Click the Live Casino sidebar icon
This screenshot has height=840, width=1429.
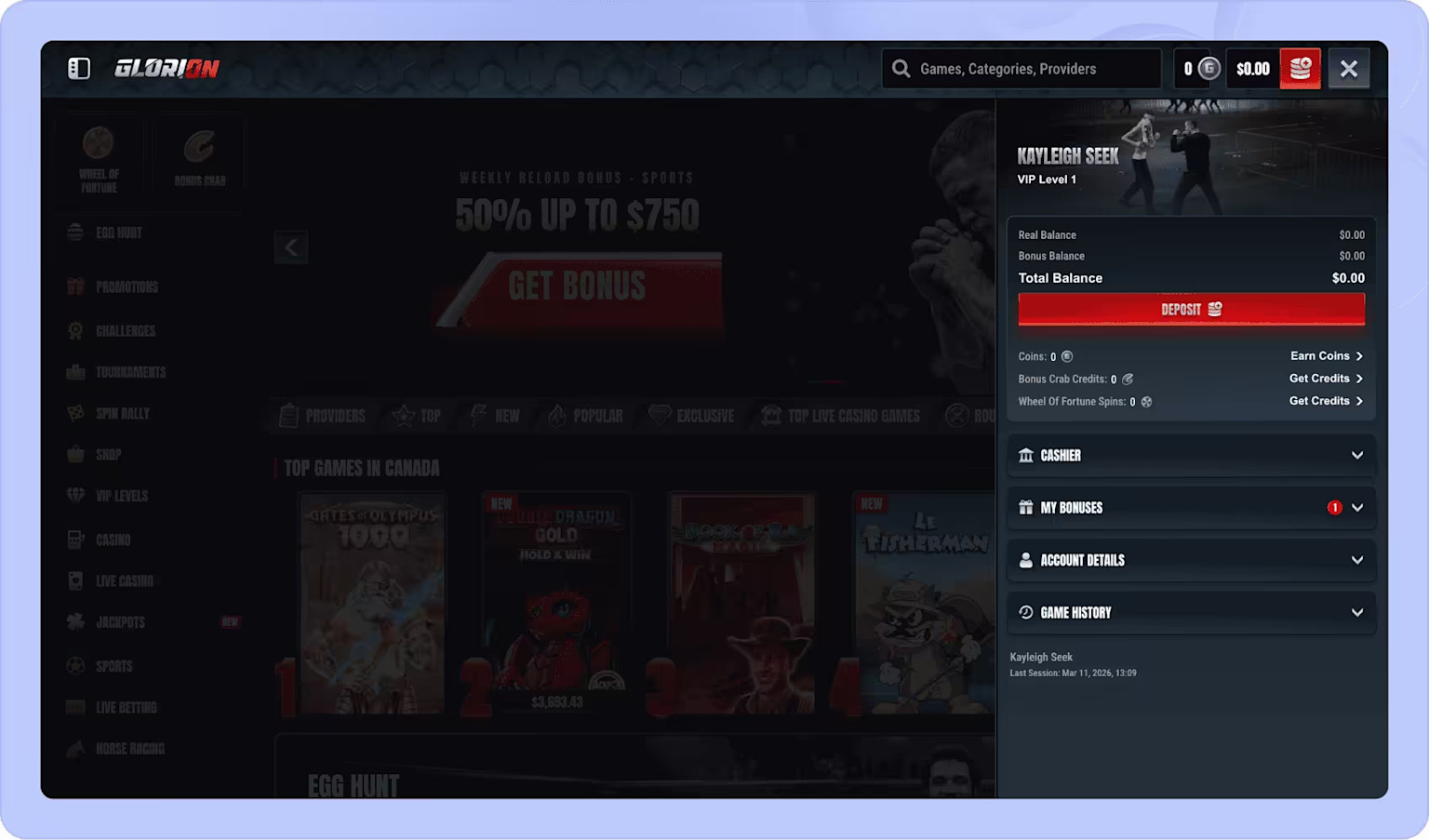[75, 580]
